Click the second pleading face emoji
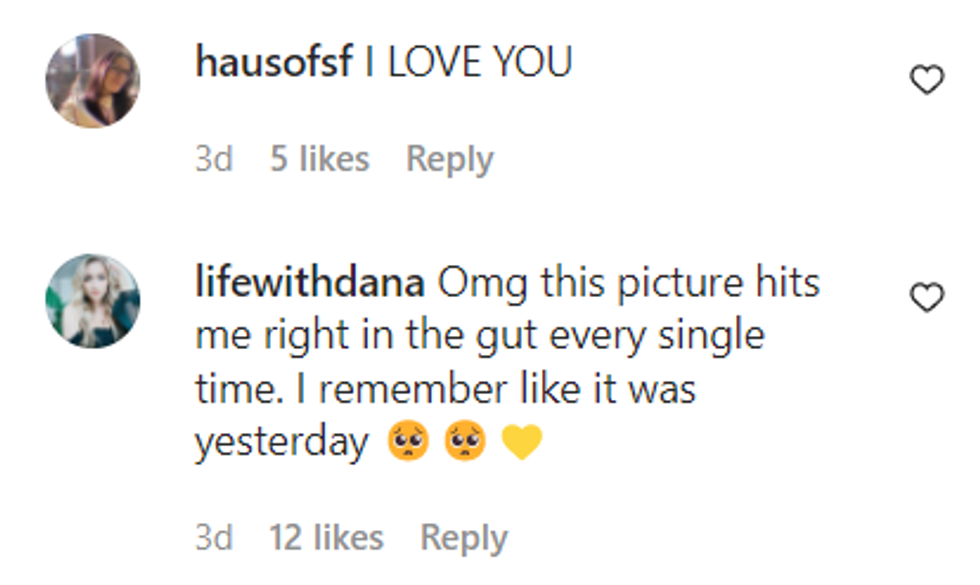The height and width of the screenshot is (585, 980). pyautogui.click(x=464, y=443)
